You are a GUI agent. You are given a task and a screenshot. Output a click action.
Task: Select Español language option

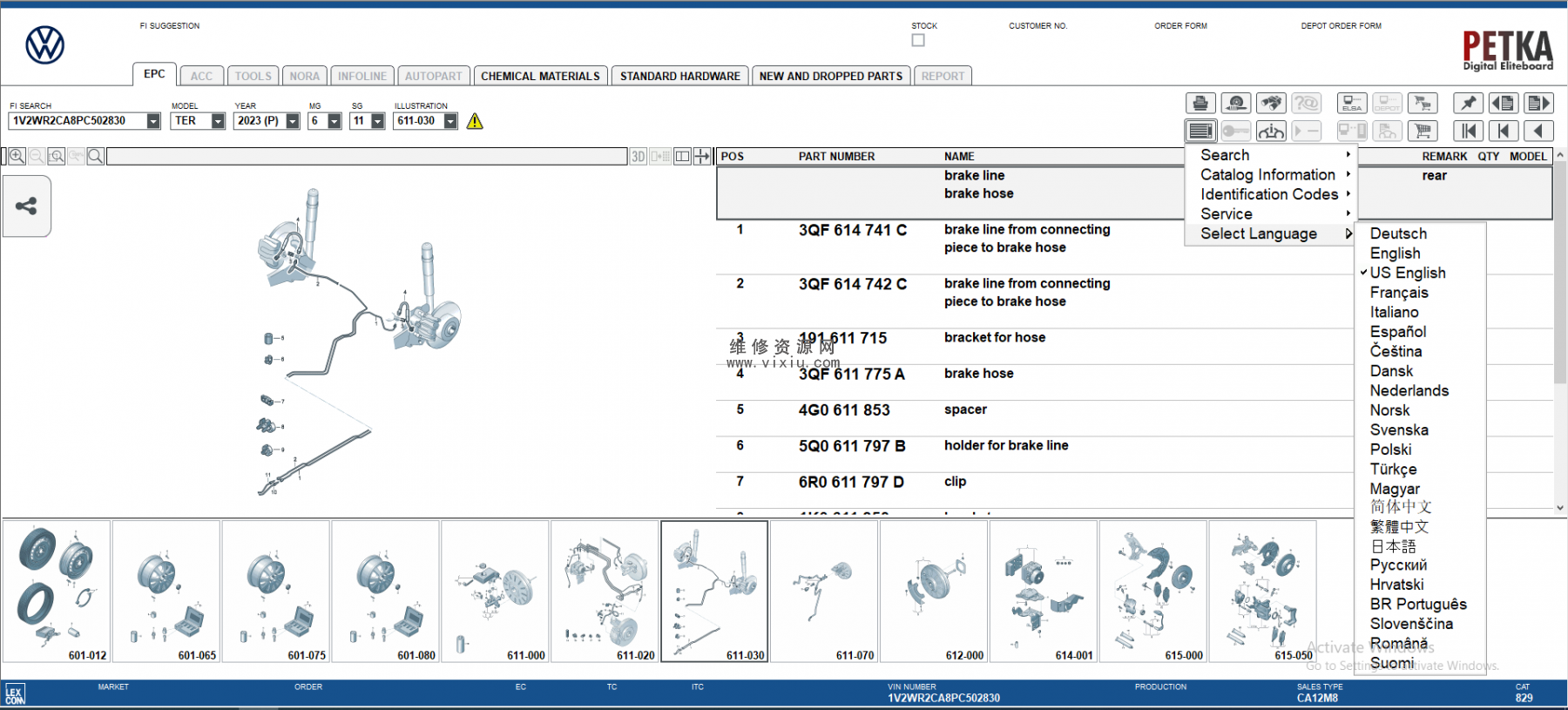pyautogui.click(x=1398, y=332)
